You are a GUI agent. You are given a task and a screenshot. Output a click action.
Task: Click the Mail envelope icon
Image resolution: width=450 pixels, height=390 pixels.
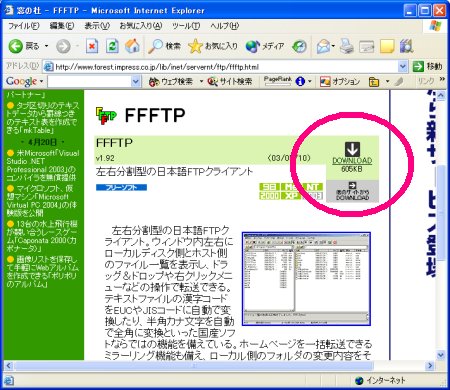323,46
